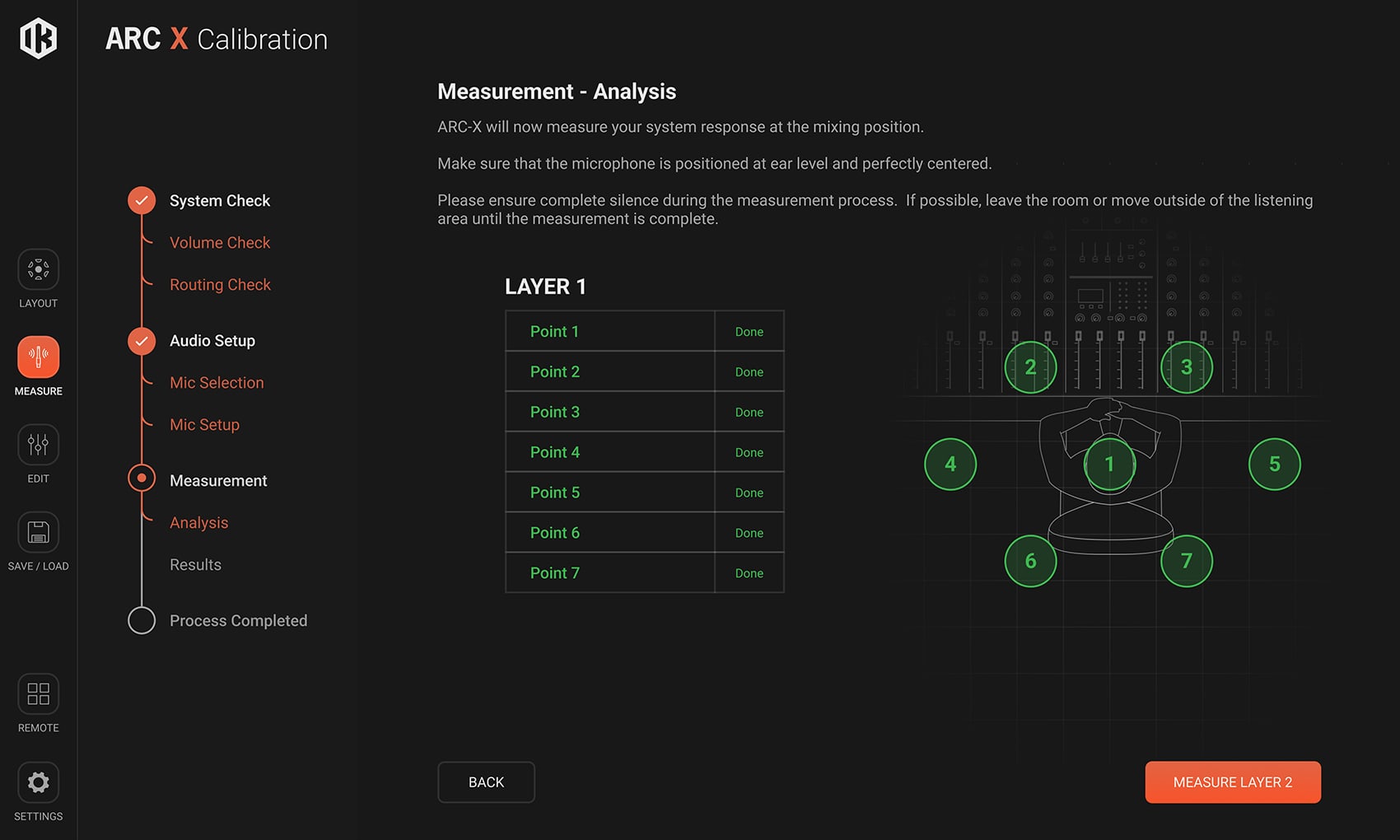Go to the Volume Check step

coord(219,243)
